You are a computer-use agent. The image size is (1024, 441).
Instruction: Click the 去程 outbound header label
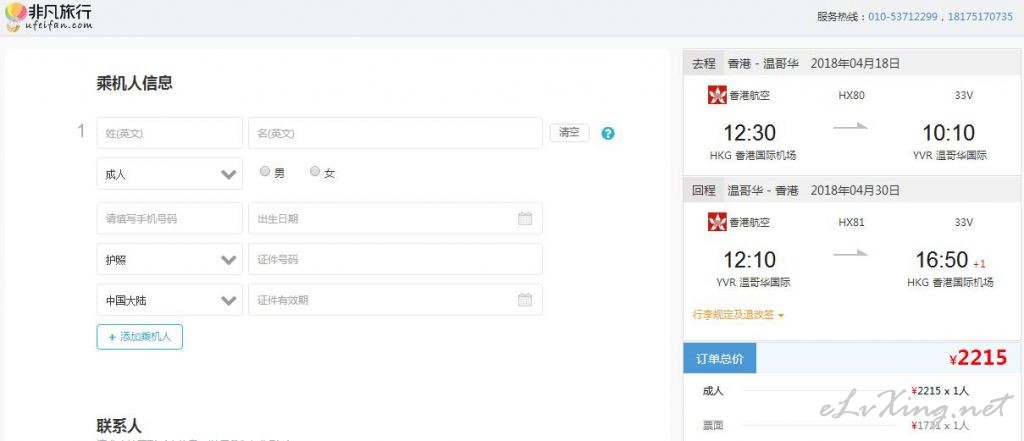coord(704,63)
